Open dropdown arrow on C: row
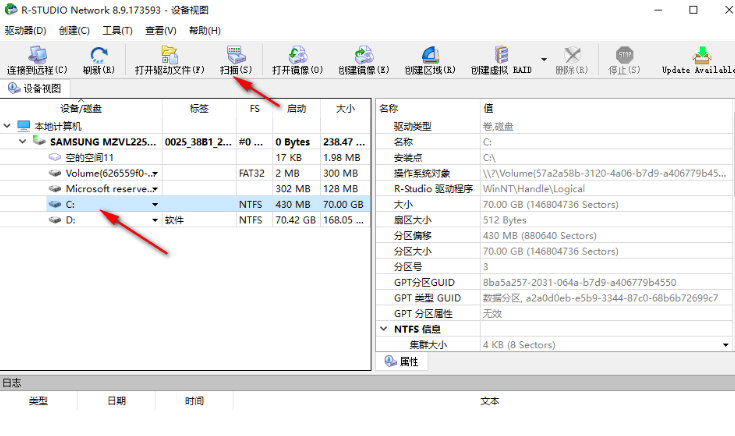This screenshot has height=436, width=735. [155, 204]
